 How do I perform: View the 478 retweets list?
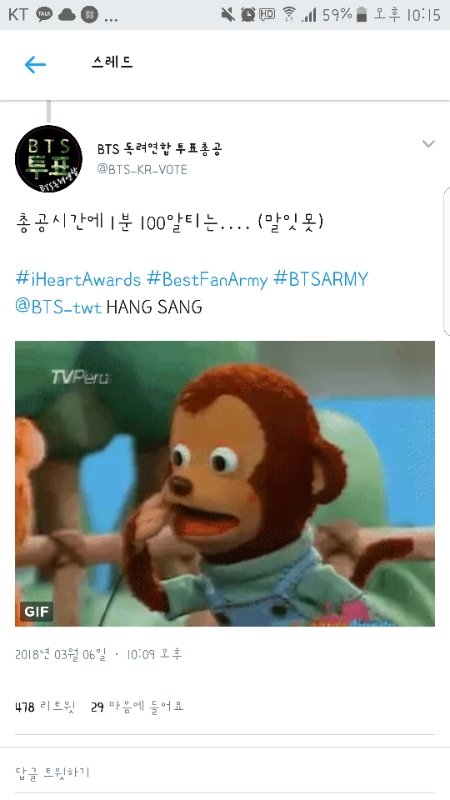[x=45, y=707]
